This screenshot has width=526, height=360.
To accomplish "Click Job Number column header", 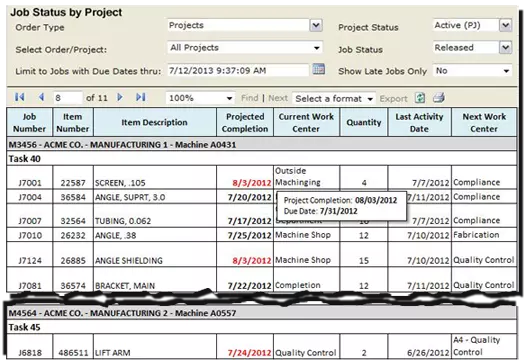I will [x=30, y=122].
